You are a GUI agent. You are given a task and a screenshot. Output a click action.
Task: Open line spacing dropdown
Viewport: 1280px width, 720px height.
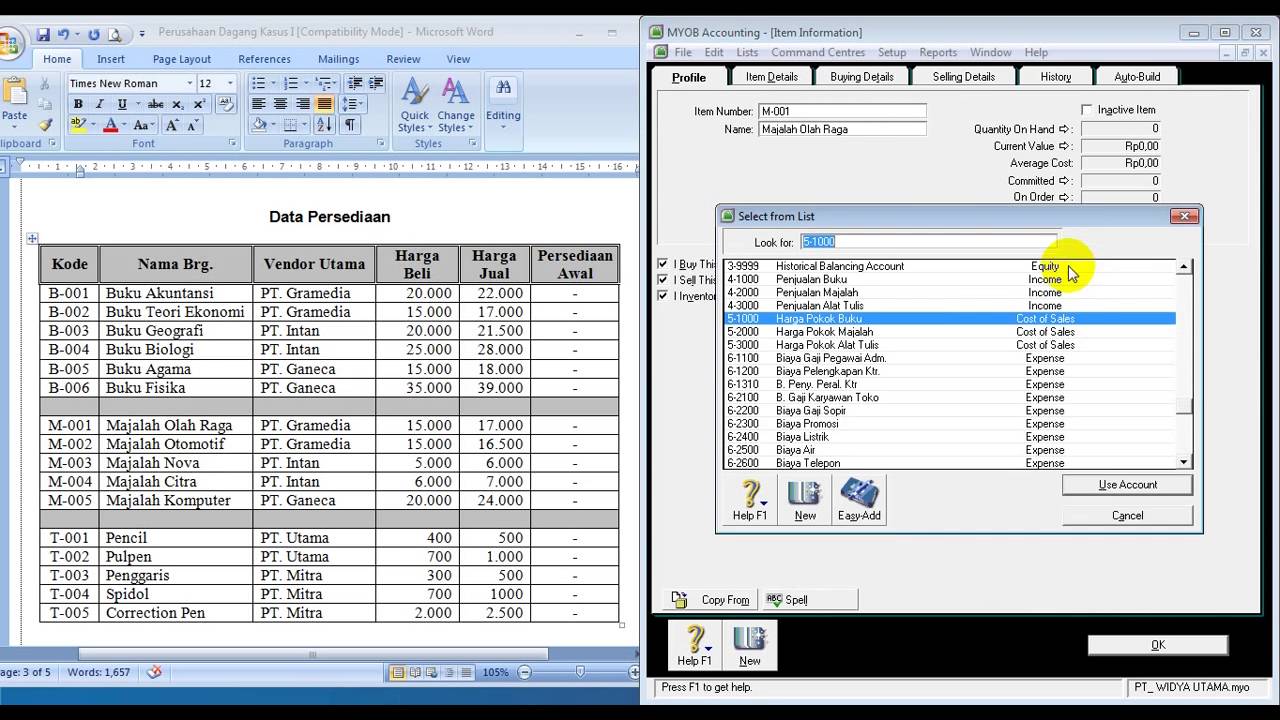[353, 104]
